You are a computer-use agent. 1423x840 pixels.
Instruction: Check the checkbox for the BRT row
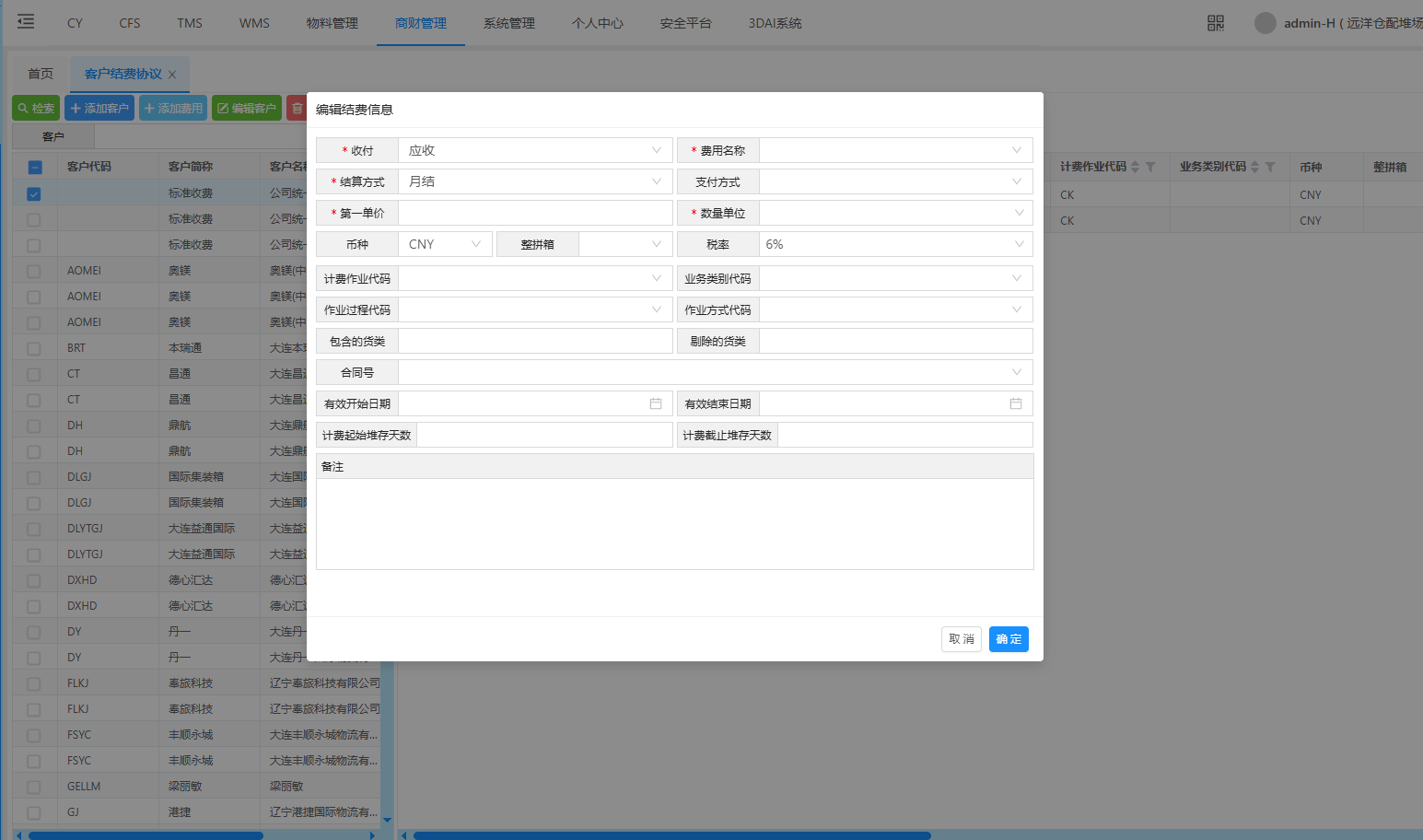pos(34,348)
